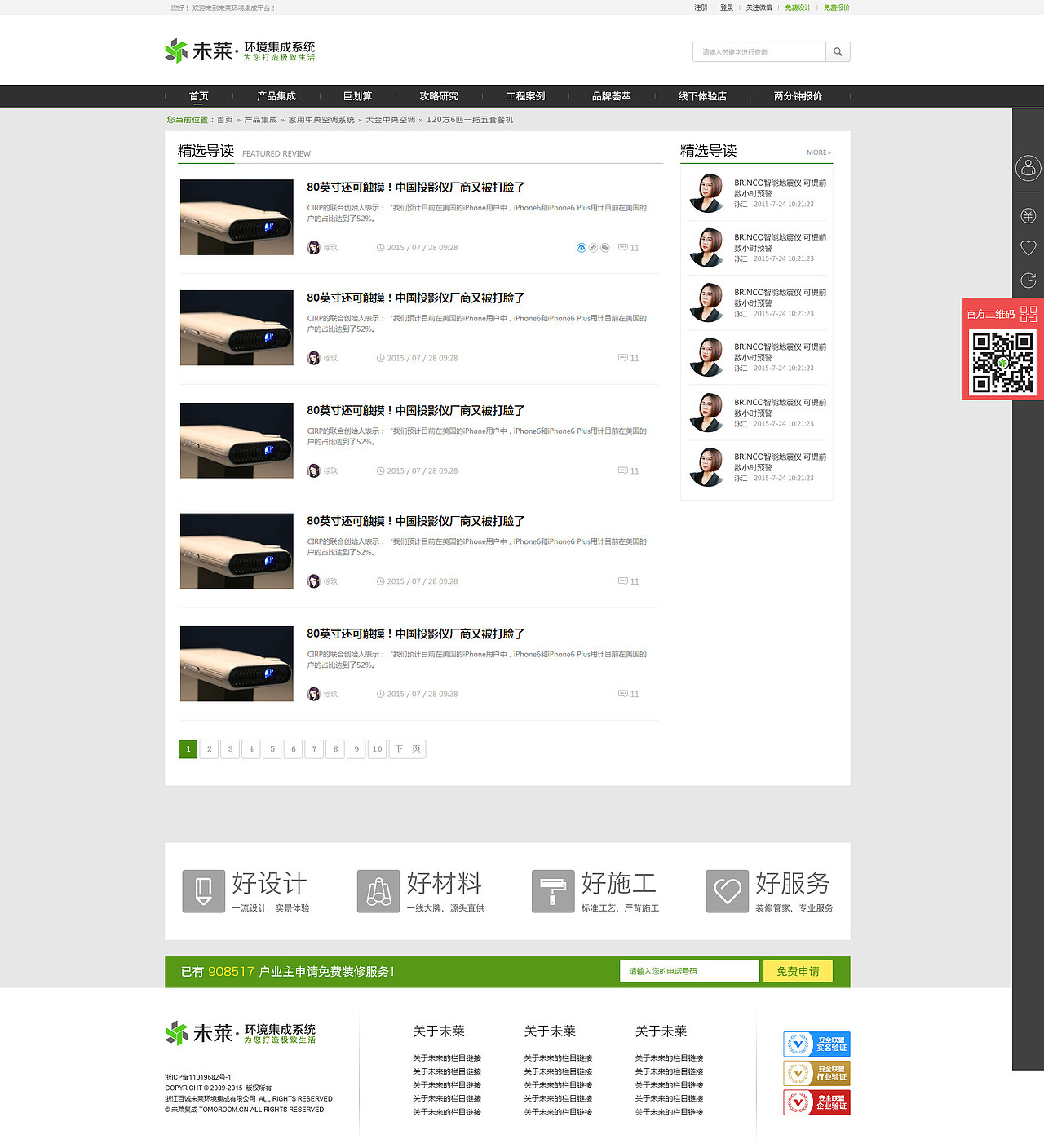Click the phone number input field
The image size is (1044, 1148).
click(689, 971)
